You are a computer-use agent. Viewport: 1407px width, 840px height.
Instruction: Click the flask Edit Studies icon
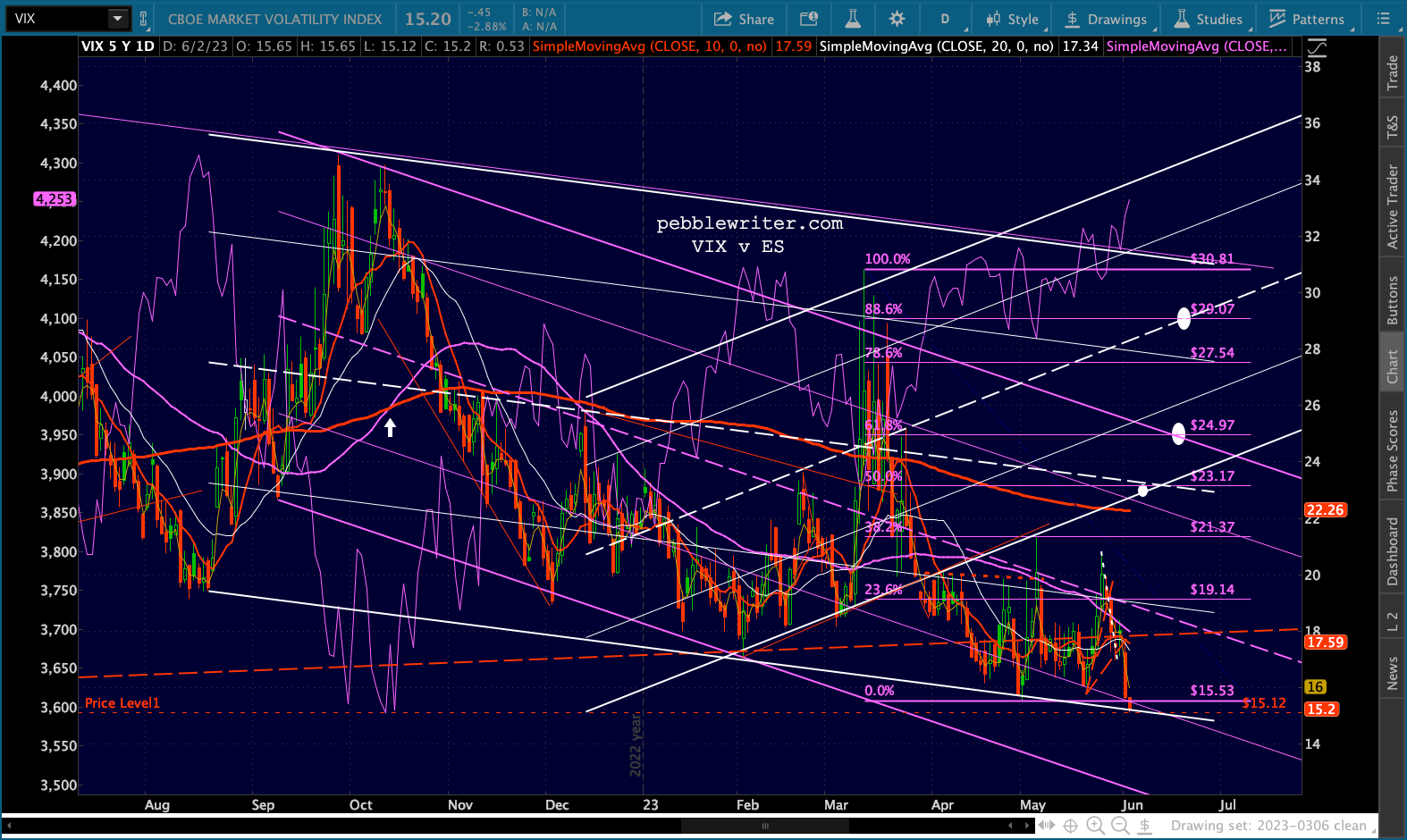[852, 19]
